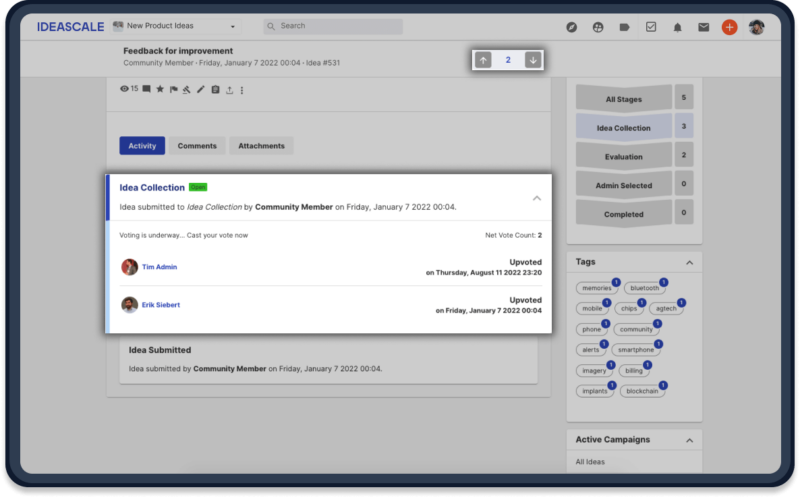The height and width of the screenshot is (498, 800).
Task: Select the blockchain tag
Action: point(641,391)
